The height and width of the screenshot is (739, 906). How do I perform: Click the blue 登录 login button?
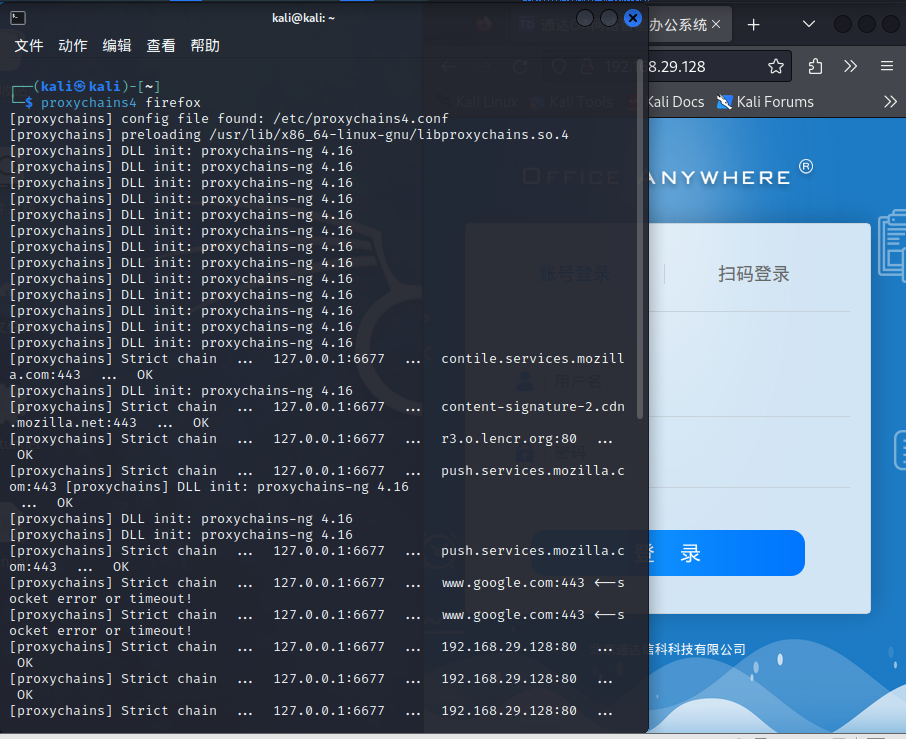pyautogui.click(x=723, y=552)
